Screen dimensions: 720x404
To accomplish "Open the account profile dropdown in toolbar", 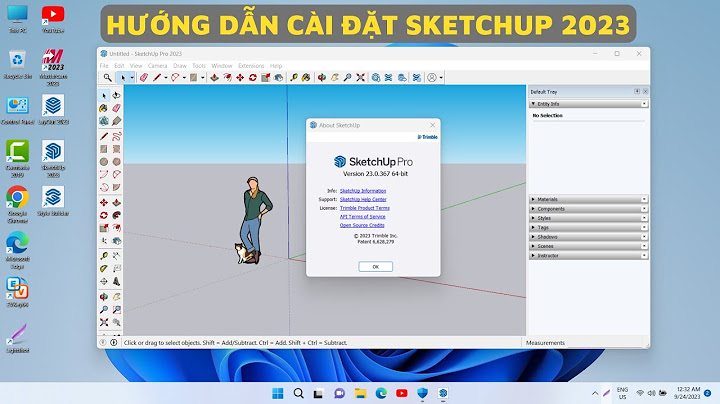I will 441,78.
